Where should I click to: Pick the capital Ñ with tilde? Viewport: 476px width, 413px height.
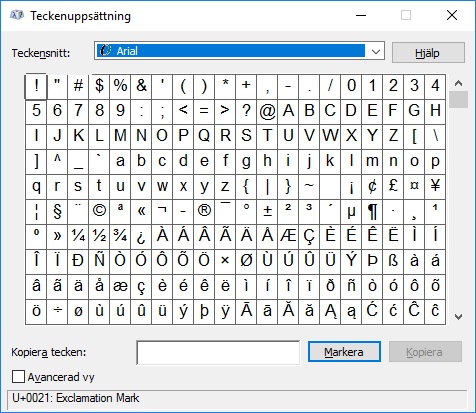(99, 262)
